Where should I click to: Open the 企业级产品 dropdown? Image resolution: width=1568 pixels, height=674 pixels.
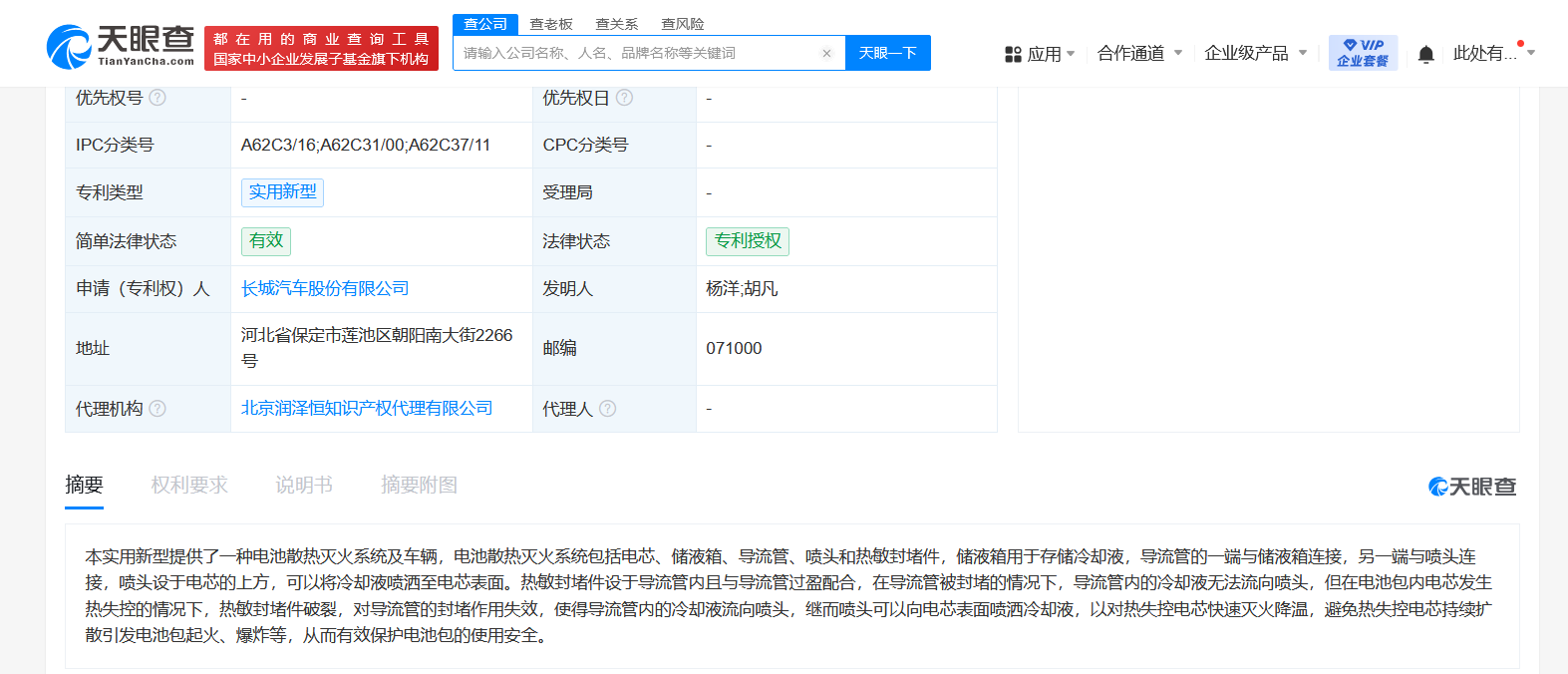(1255, 53)
